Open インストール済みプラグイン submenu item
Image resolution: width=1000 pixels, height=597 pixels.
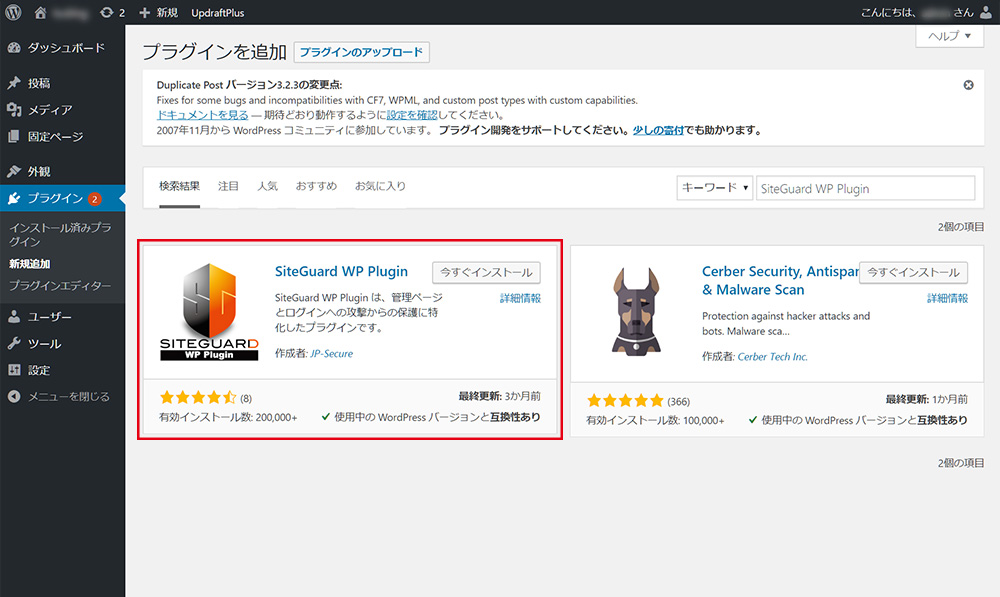click(x=60, y=234)
